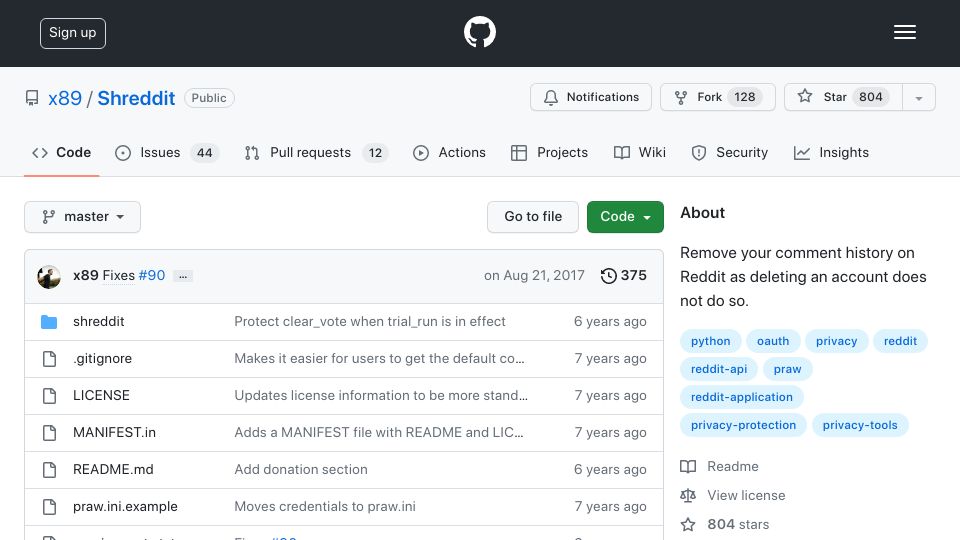This screenshot has height=540, width=960.
Task: Open the 'Add donation section' commit message
Action: coord(301,470)
